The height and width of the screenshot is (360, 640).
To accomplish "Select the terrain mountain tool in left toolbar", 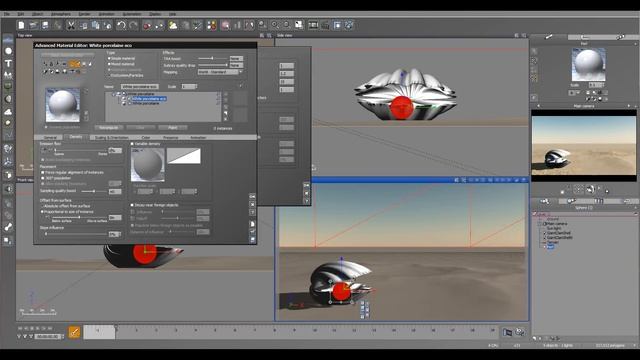I will (x=8, y=75).
